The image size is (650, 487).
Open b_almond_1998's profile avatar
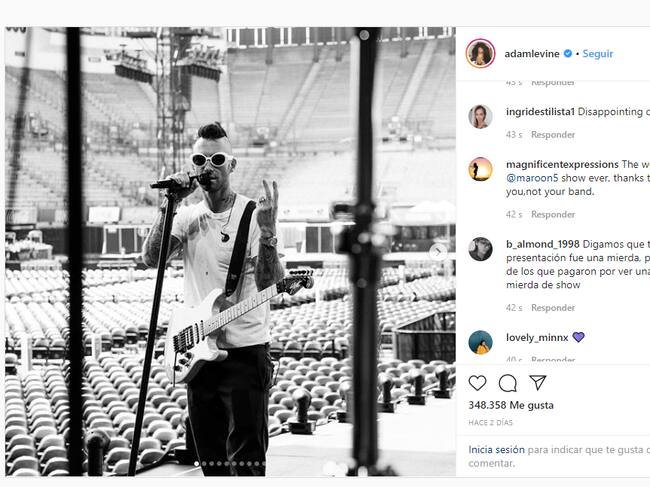point(480,249)
